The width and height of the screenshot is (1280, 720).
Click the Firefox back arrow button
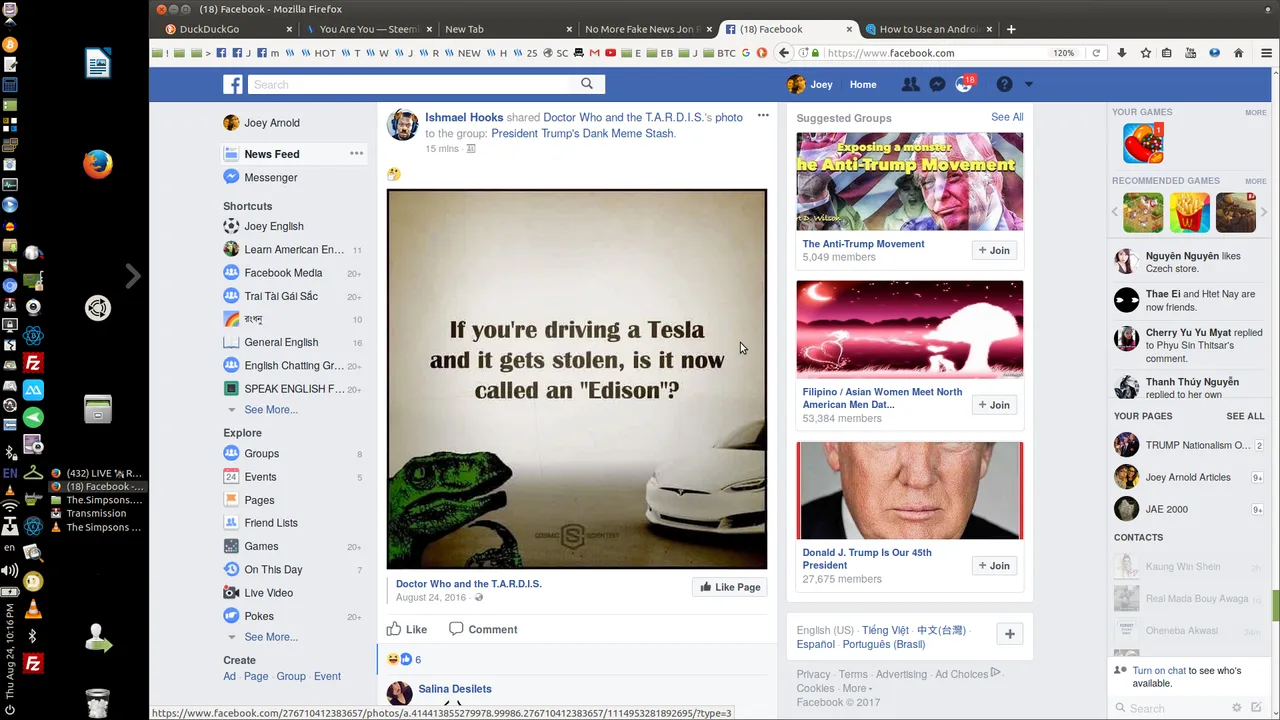coord(784,53)
